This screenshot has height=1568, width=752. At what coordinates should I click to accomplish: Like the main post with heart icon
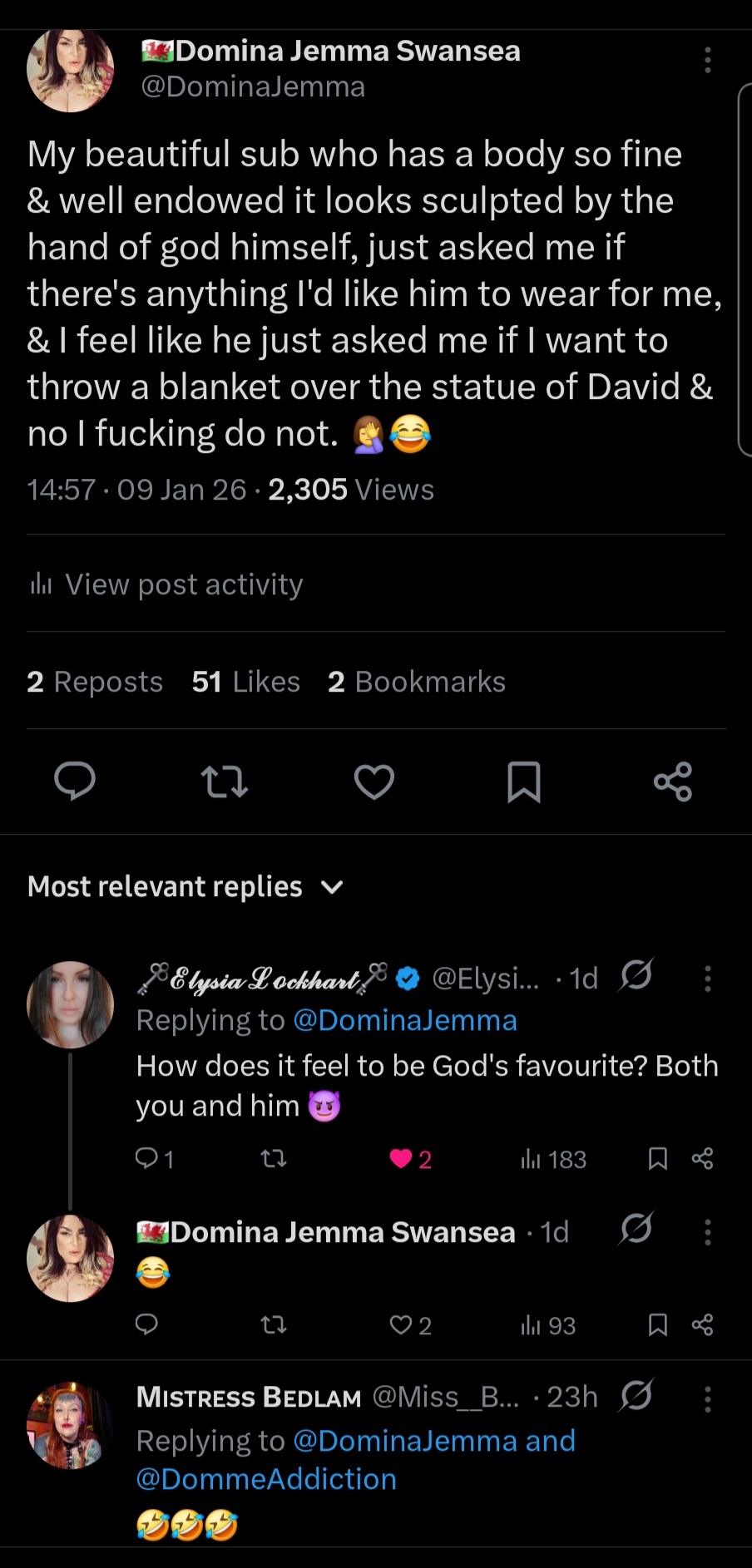(x=374, y=782)
